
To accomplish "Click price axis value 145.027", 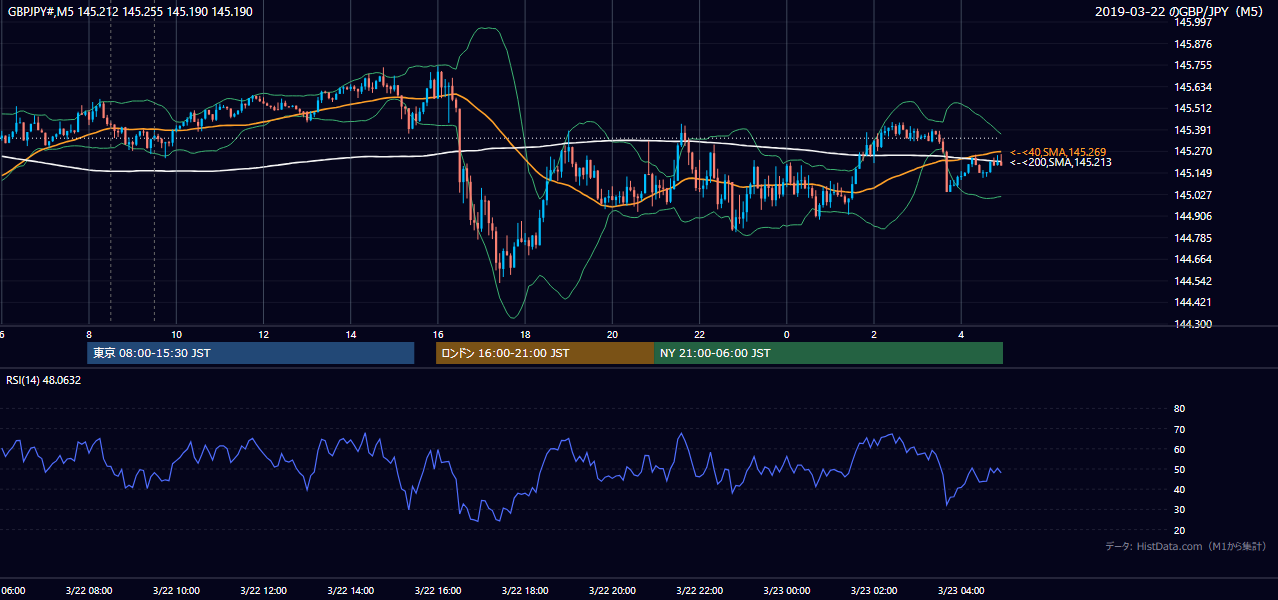I will [1193, 195].
